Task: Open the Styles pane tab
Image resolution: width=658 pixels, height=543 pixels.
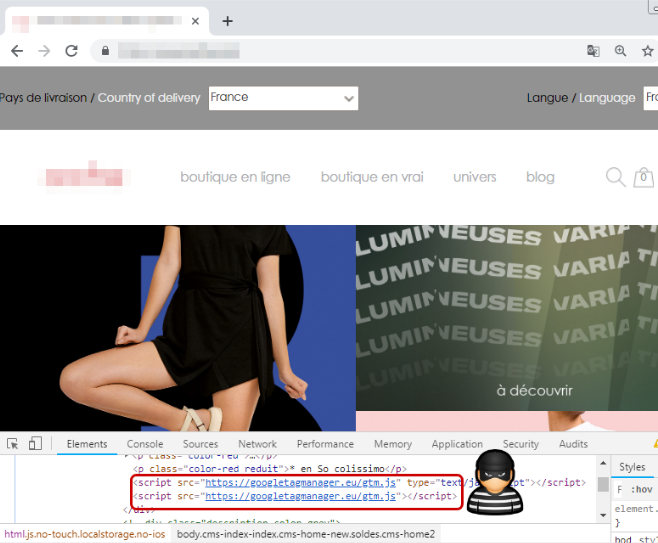Action: [x=632, y=467]
